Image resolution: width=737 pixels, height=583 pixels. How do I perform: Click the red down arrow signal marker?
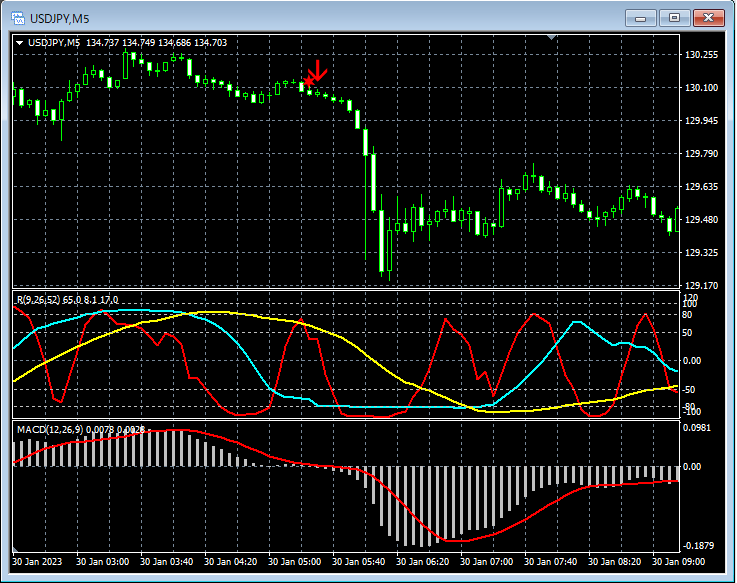coord(318,70)
